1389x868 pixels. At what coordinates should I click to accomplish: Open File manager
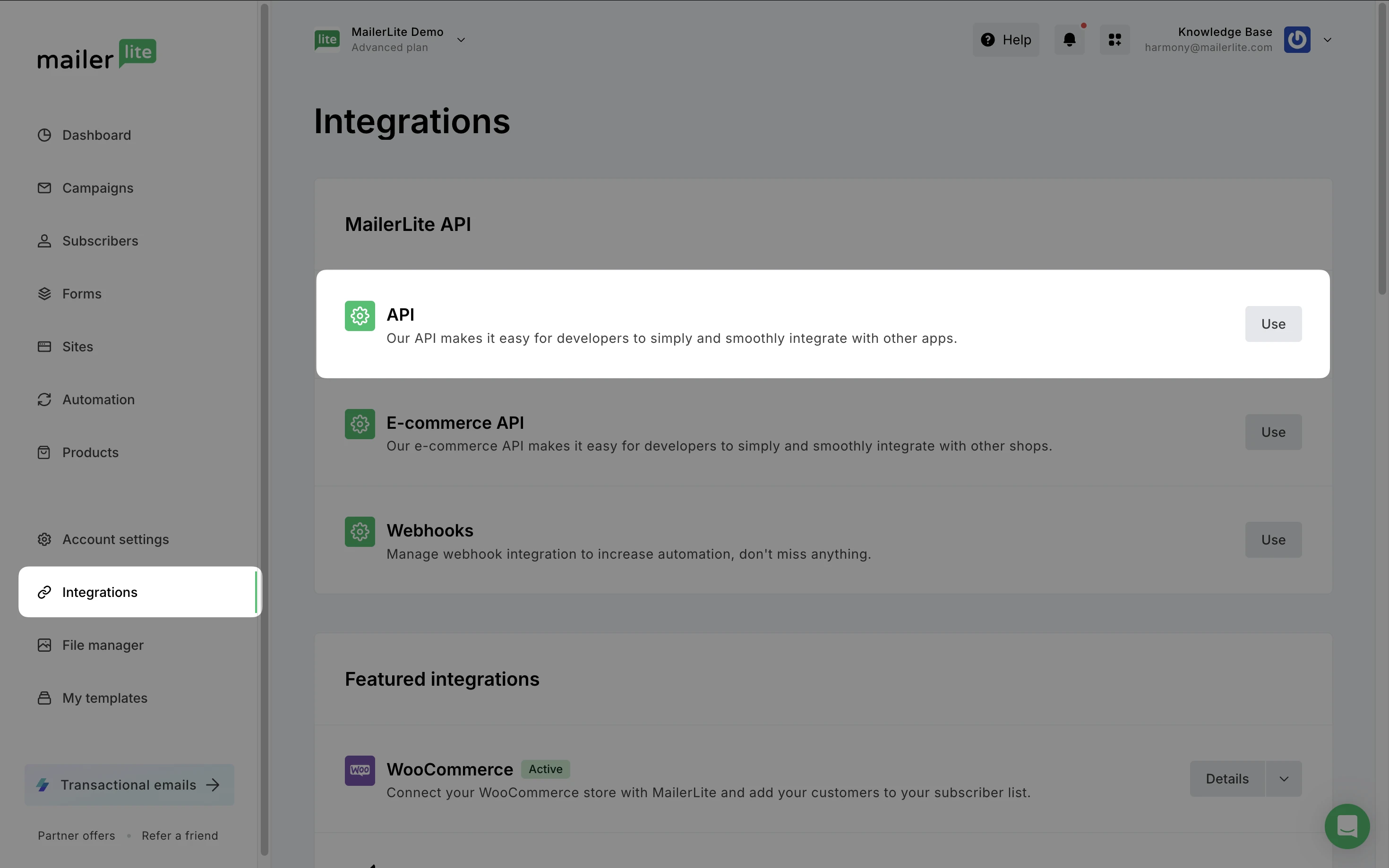tap(103, 645)
